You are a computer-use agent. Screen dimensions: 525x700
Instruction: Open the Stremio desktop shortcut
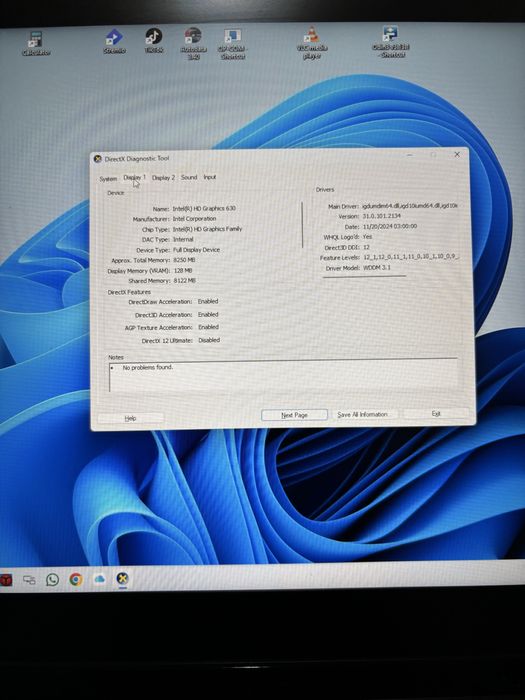(x=114, y=42)
